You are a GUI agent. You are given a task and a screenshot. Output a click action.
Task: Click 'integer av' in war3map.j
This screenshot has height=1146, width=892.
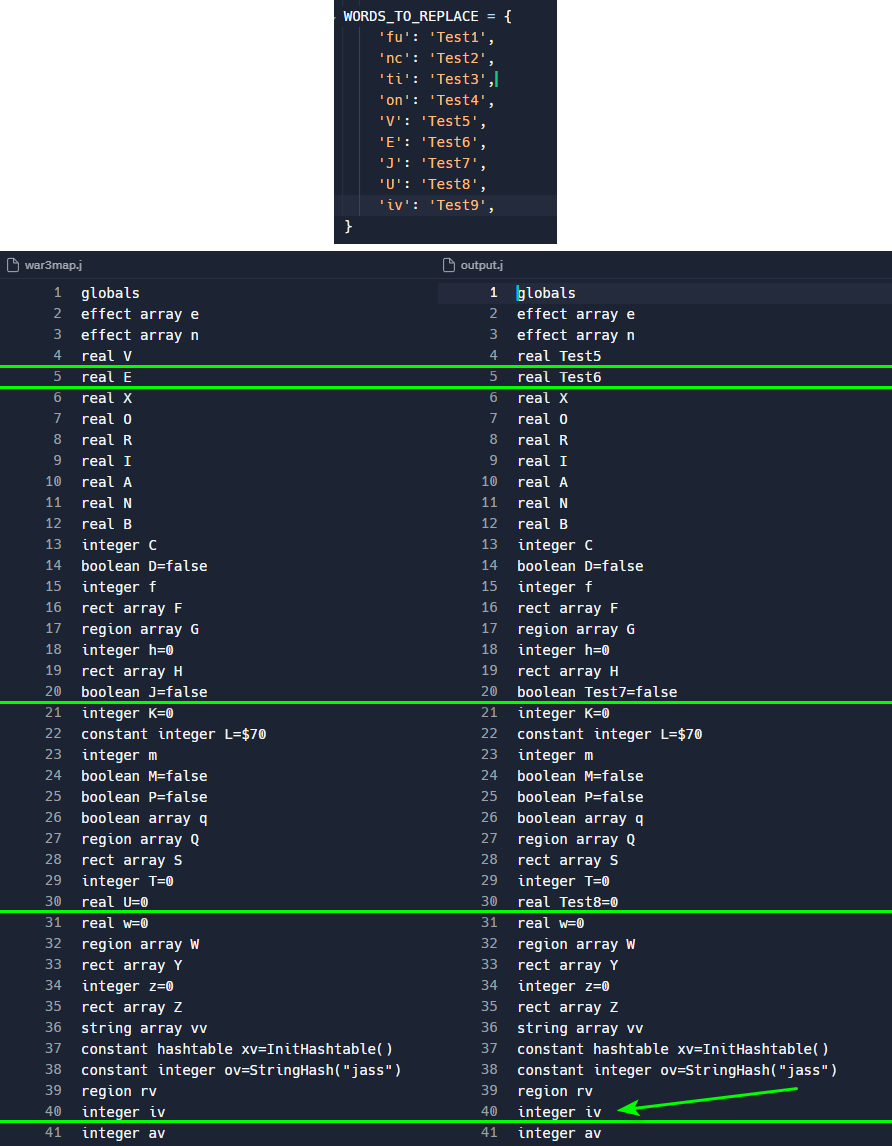(123, 1133)
